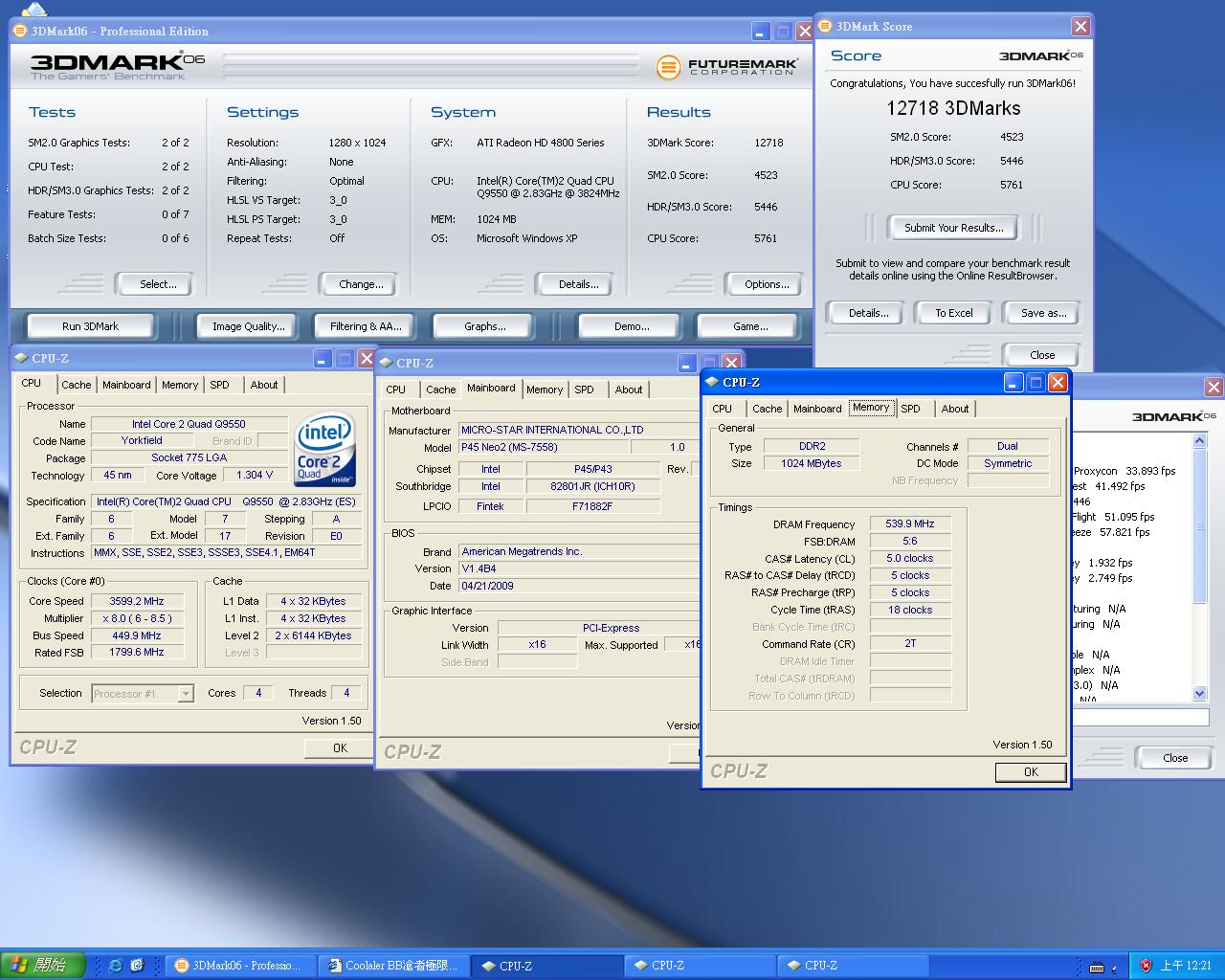1225x980 pixels.
Task: Click the keyboard language icon in the tray
Action: [1097, 967]
